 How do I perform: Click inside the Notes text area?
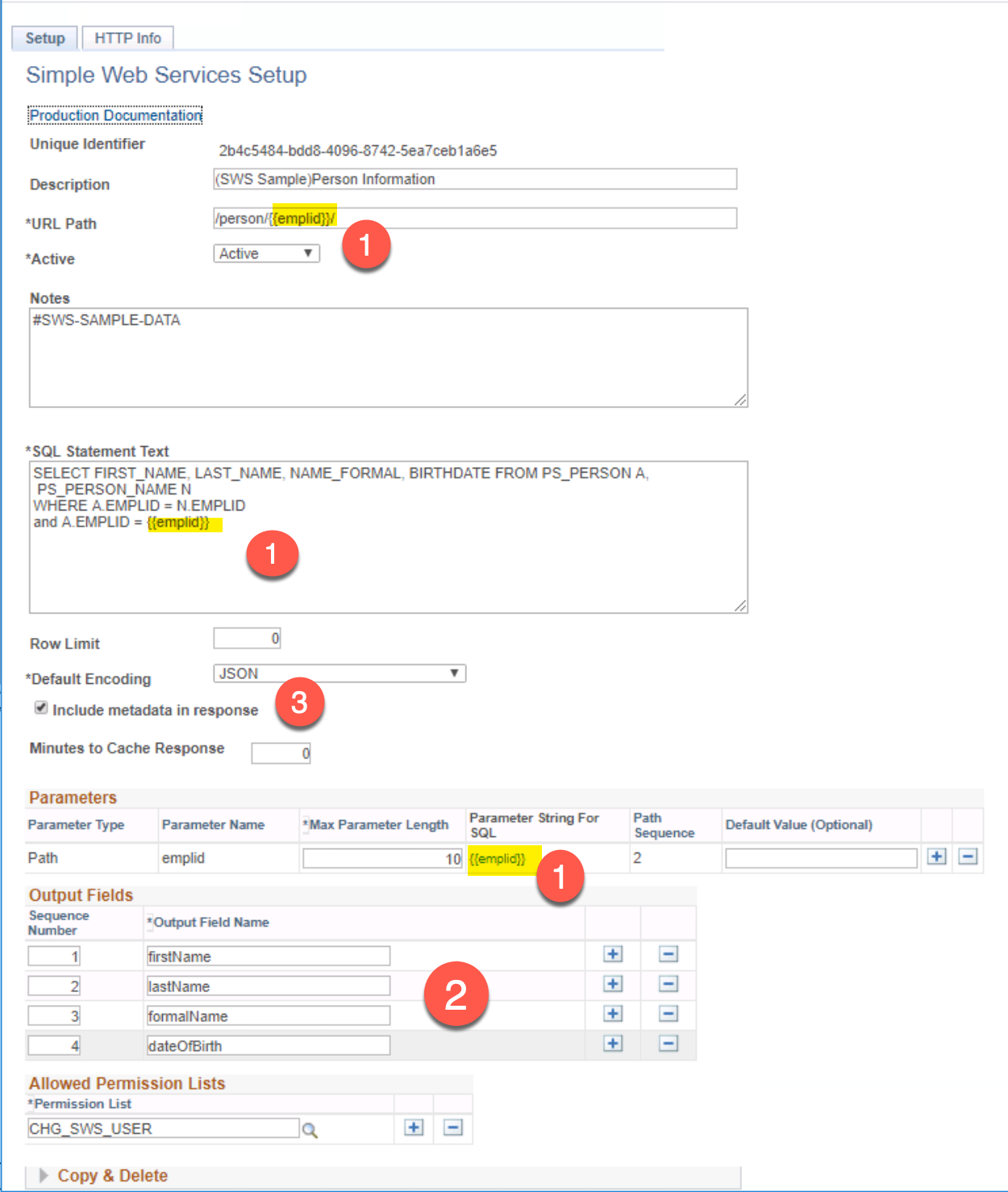pos(389,357)
